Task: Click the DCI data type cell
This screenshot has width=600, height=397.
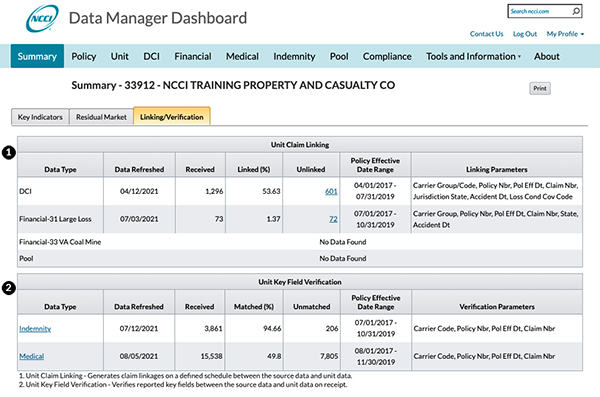Action: (60, 191)
